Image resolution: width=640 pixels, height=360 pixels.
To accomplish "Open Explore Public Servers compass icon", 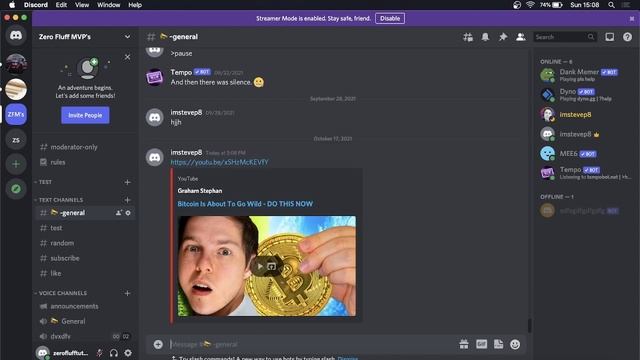I will 16,189.
